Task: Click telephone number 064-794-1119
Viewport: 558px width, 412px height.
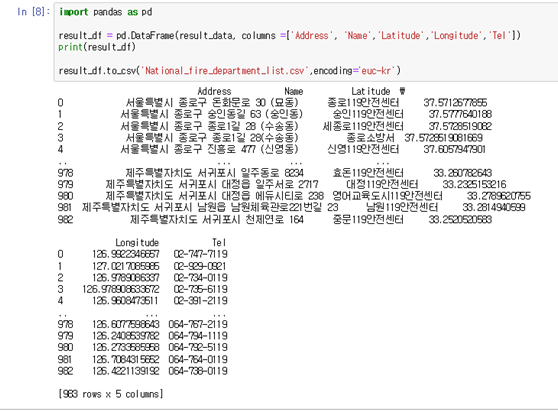Action: pyautogui.click(x=198, y=336)
